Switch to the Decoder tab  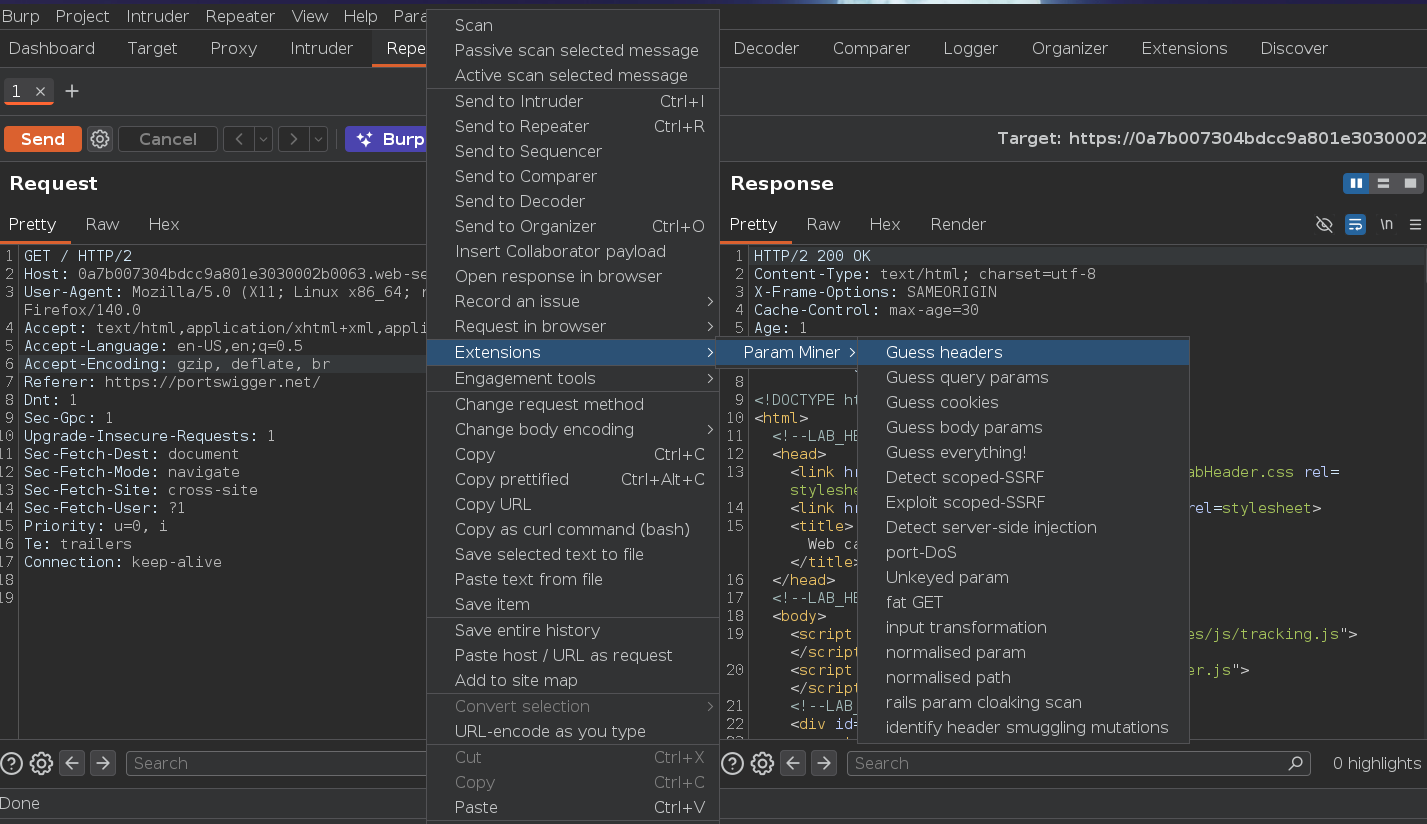click(766, 48)
